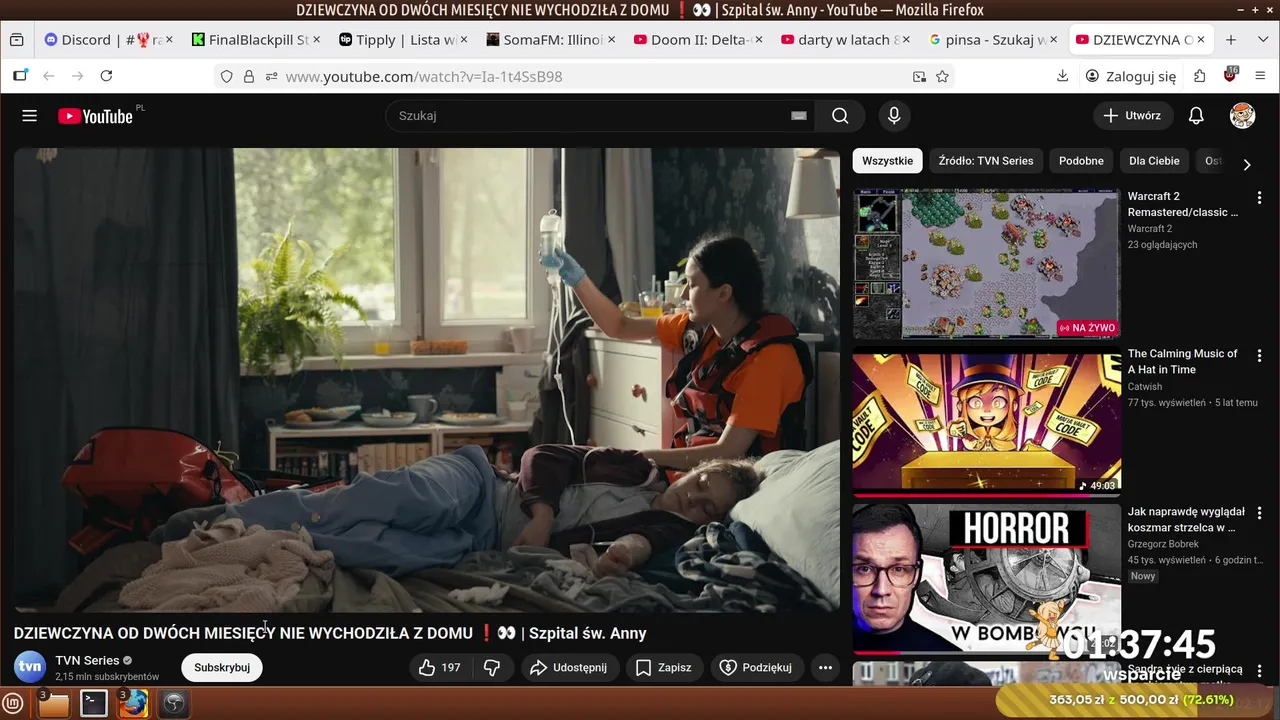
Task: Open Firefox extensions puzzle icon
Action: tap(1200, 76)
